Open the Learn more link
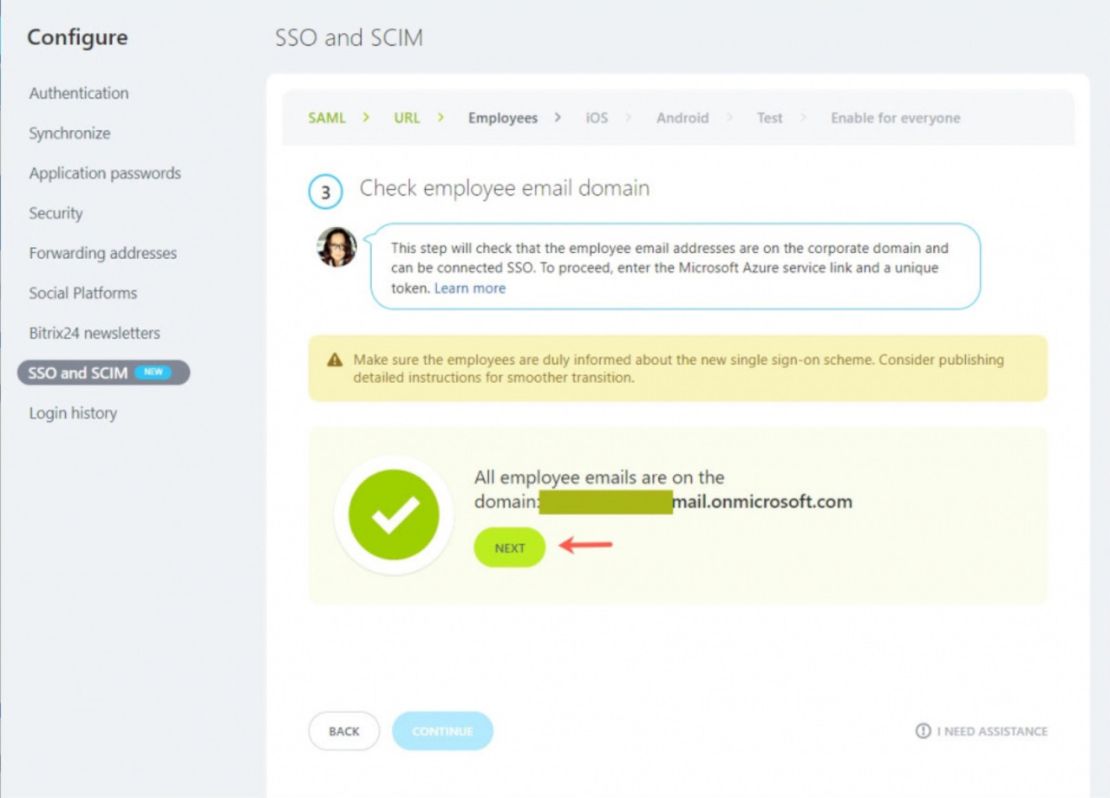 coord(470,288)
